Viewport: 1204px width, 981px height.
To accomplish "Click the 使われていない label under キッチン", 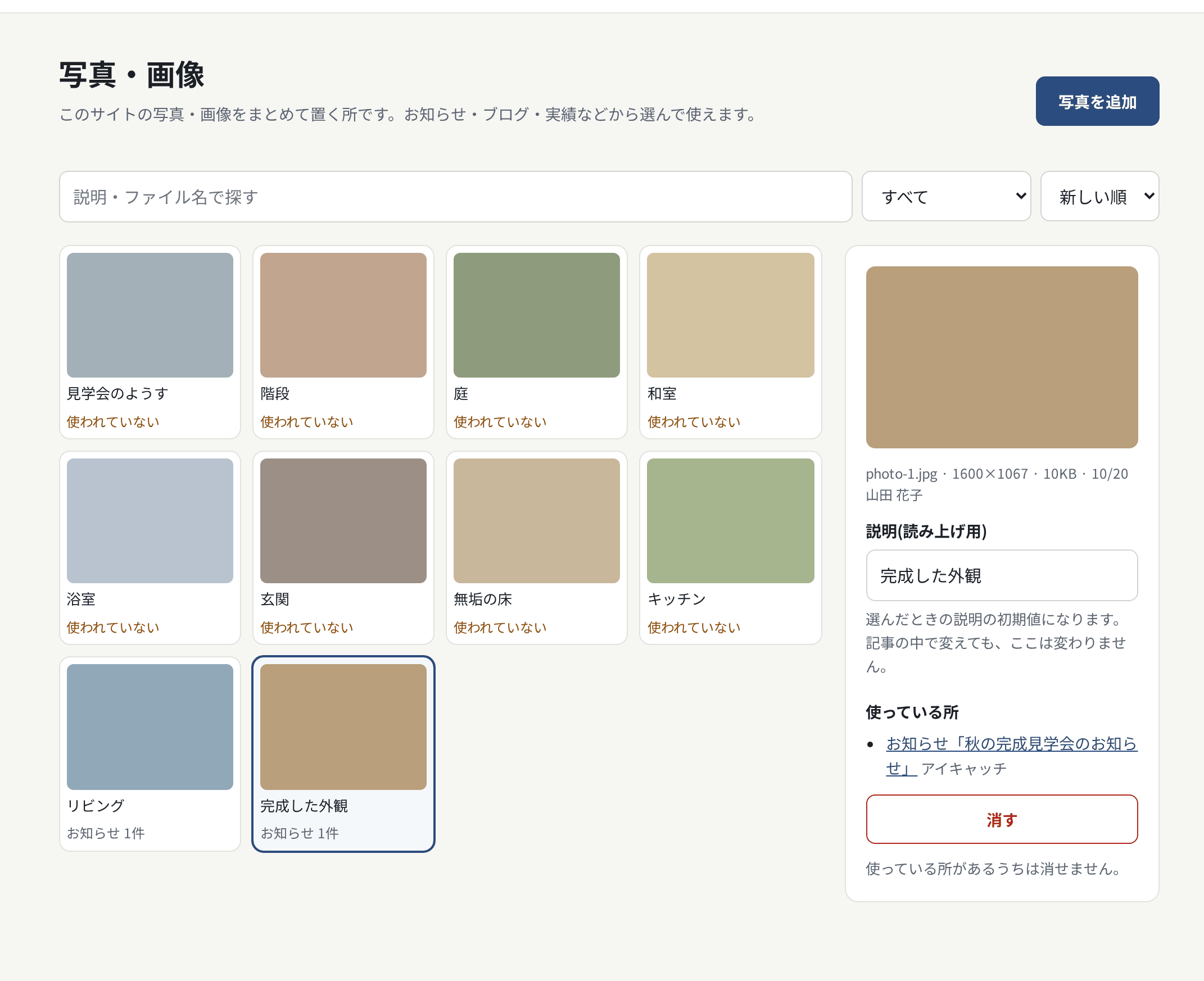I will (x=694, y=627).
